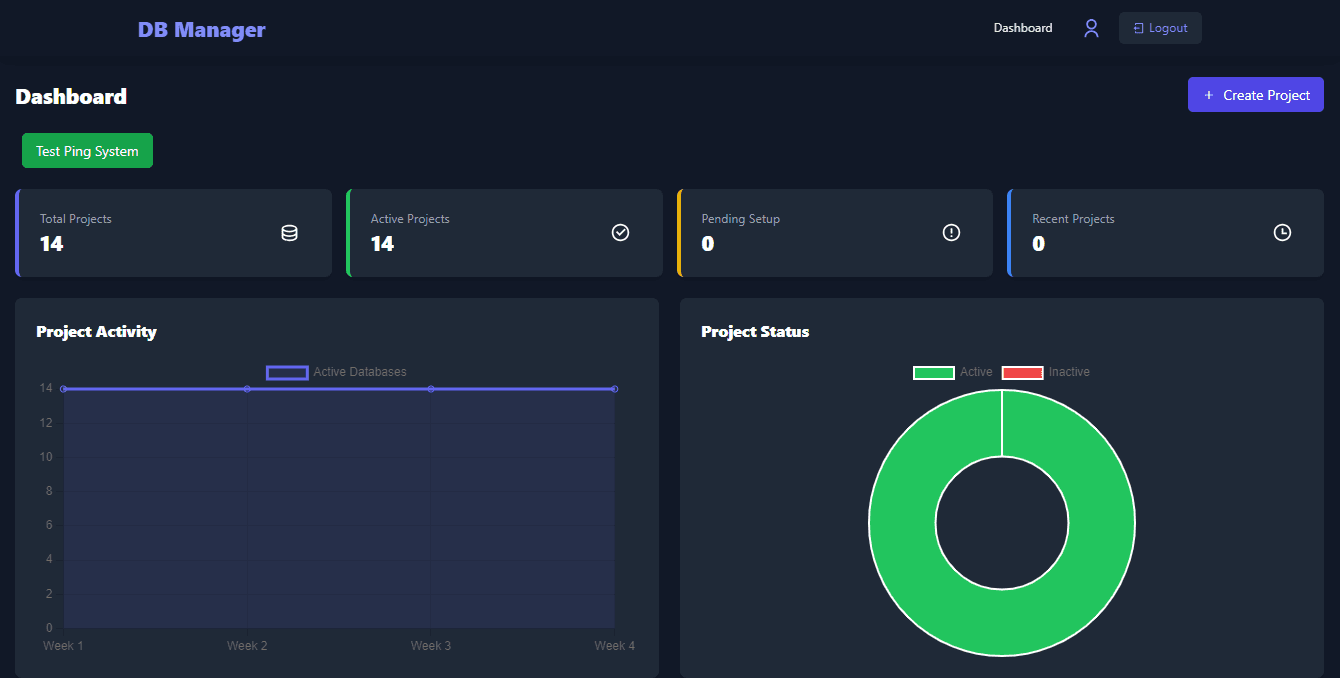Click the Inactive legend text

pos(1069,372)
